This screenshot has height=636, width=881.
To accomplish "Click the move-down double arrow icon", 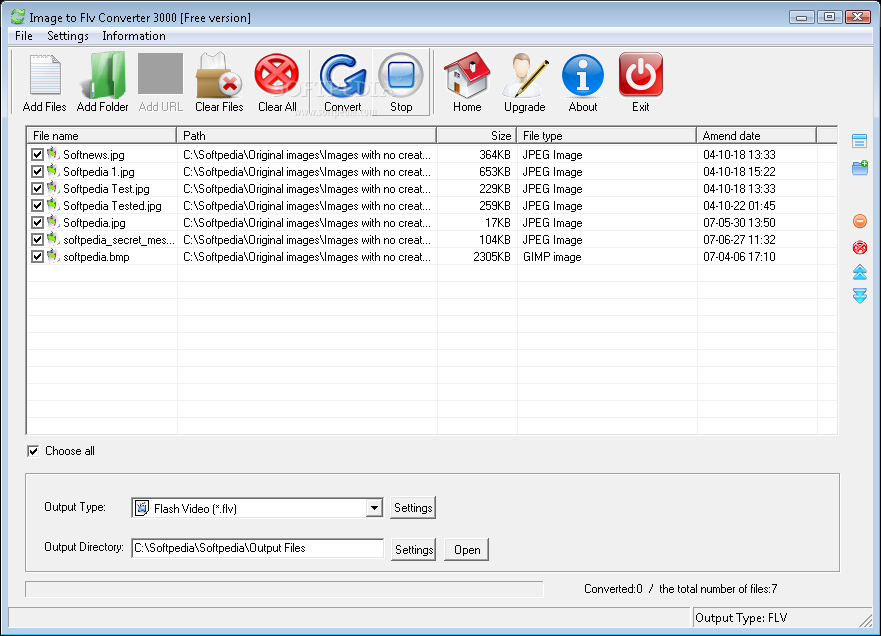I will click(860, 296).
